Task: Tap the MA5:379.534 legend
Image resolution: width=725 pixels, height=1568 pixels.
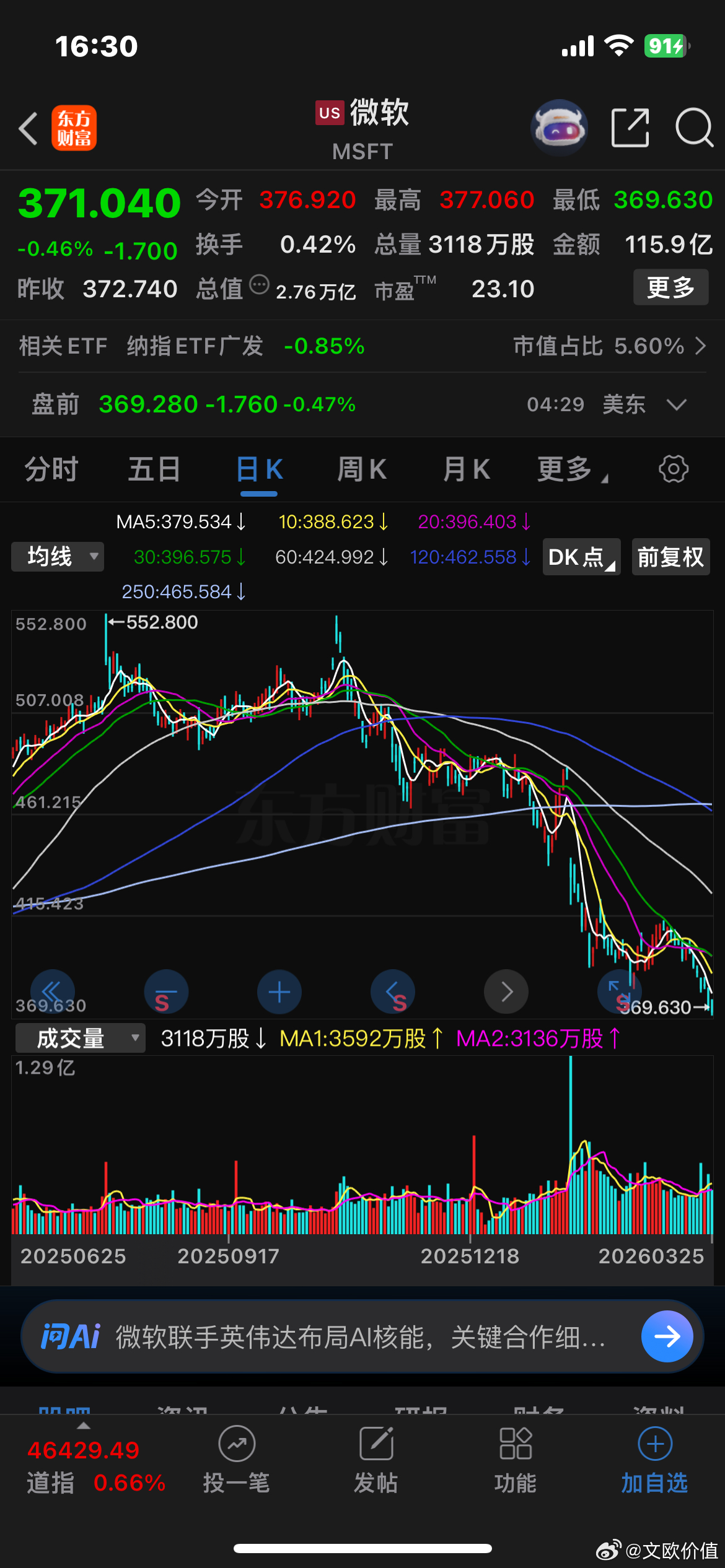Action: pos(181,522)
